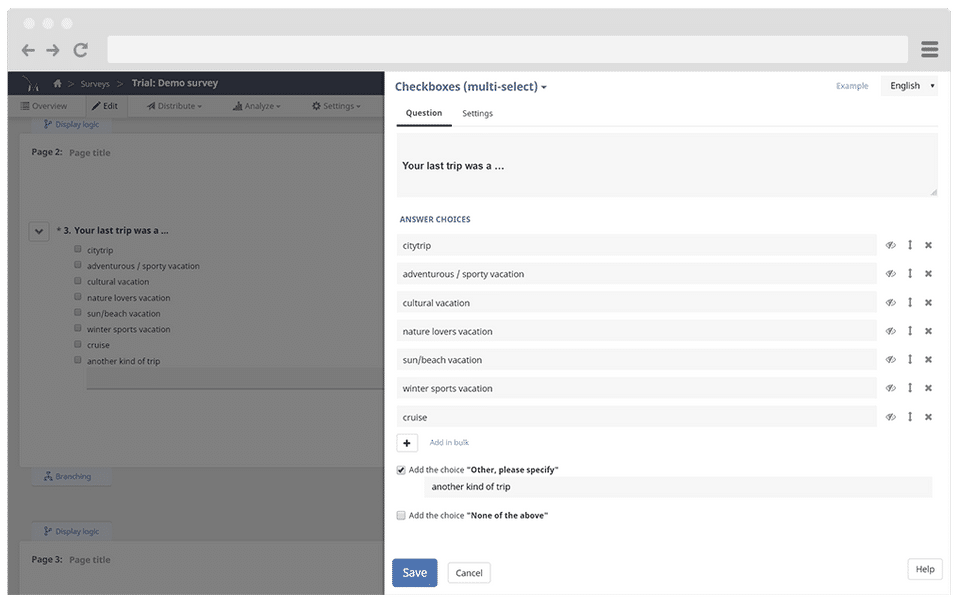The height and width of the screenshot is (607, 960).
Task: Edit the cruise answer text field
Action: coord(637,417)
